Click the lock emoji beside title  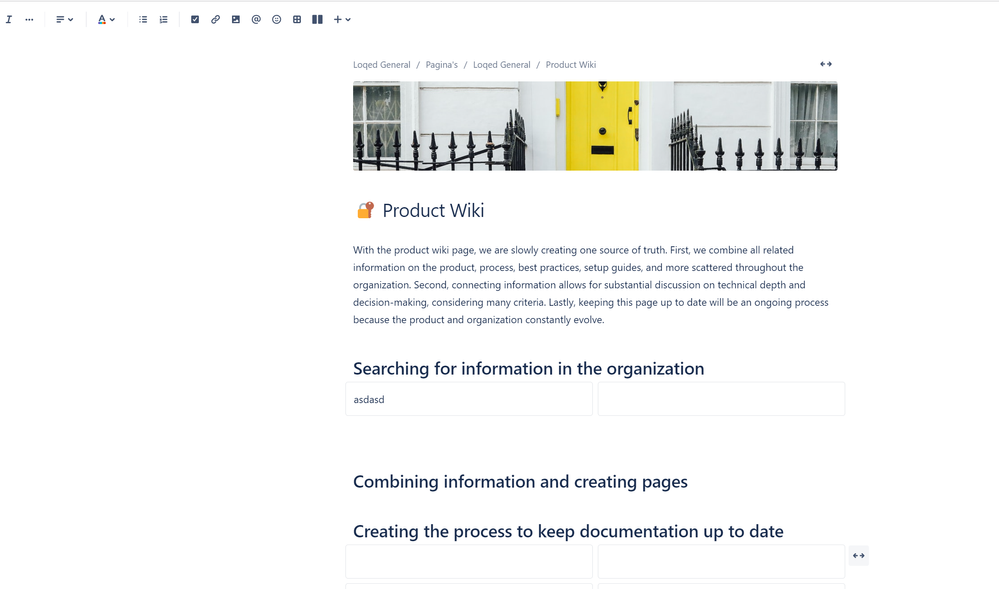[x=365, y=210]
